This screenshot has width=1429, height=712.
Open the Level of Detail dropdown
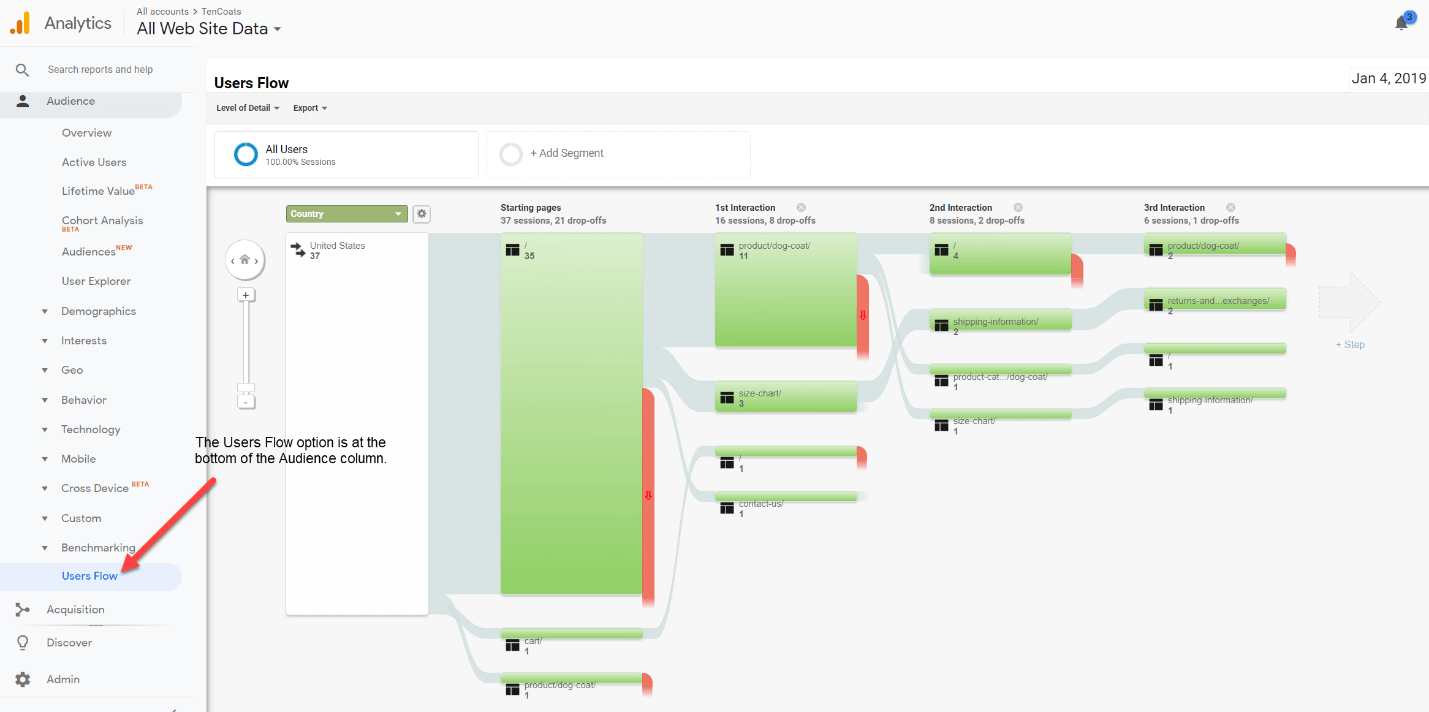(248, 108)
